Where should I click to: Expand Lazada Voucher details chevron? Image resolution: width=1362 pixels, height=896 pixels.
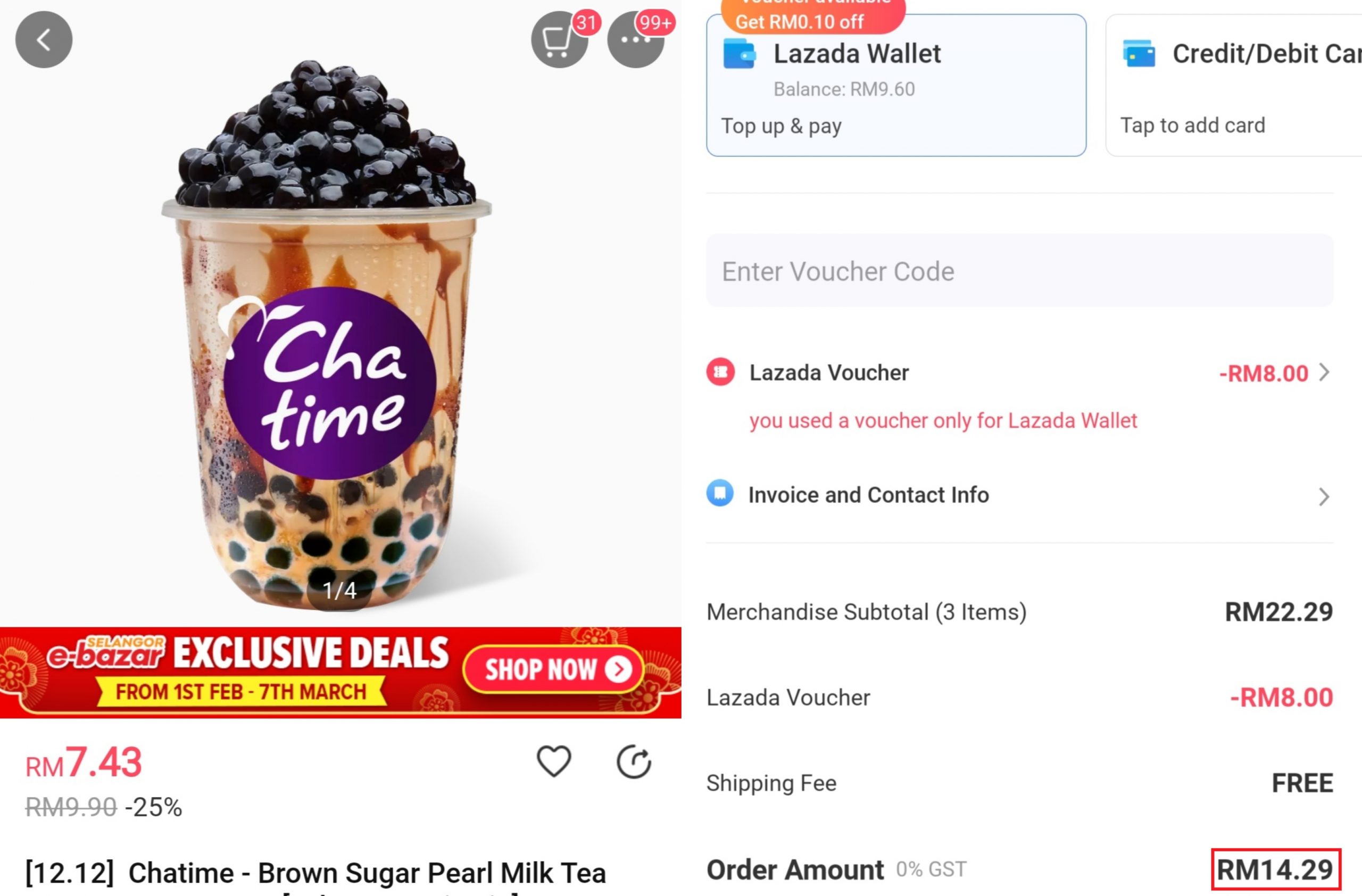coord(1324,372)
